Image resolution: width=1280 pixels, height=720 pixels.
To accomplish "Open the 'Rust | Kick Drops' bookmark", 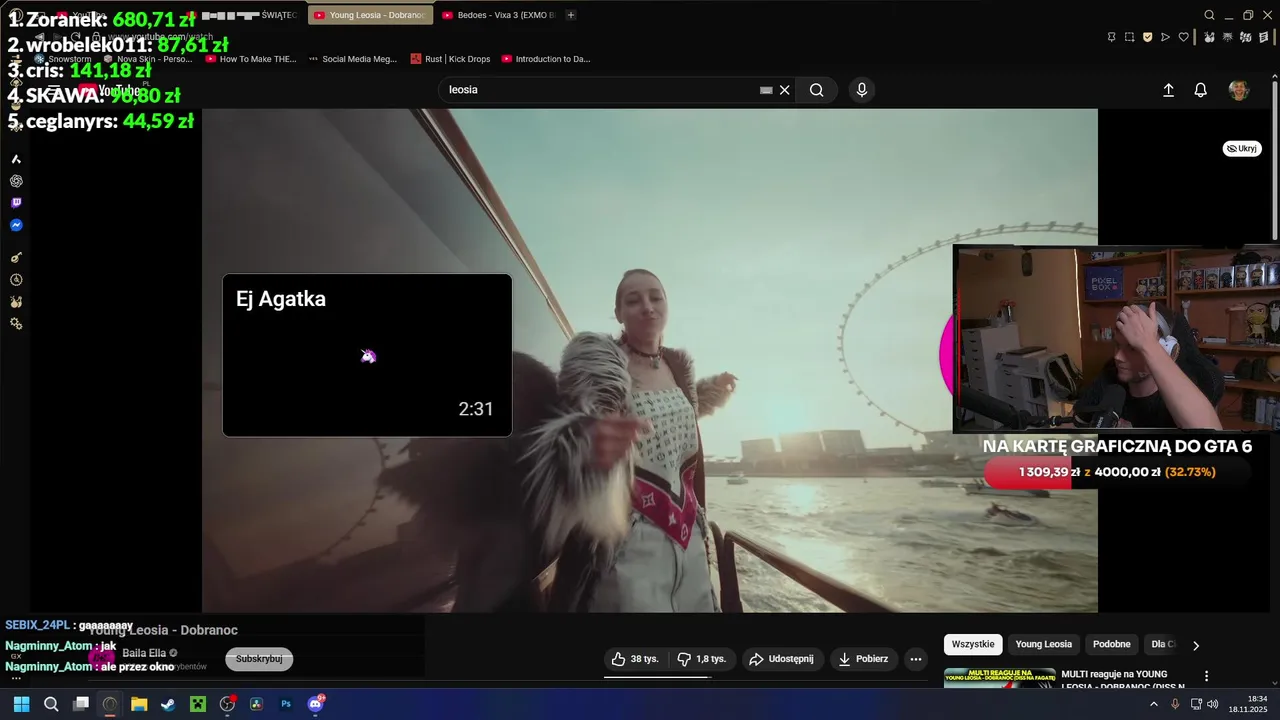I will [x=450, y=59].
